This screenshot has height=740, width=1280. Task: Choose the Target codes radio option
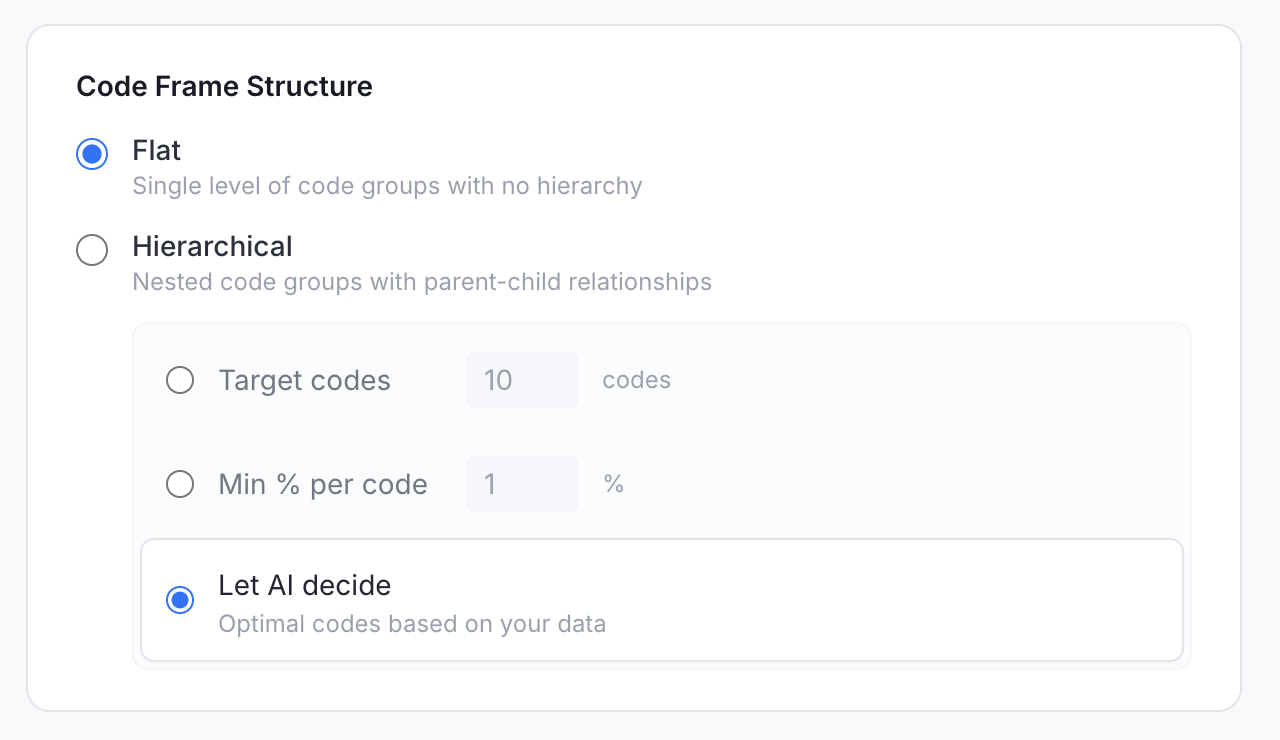tap(180, 380)
